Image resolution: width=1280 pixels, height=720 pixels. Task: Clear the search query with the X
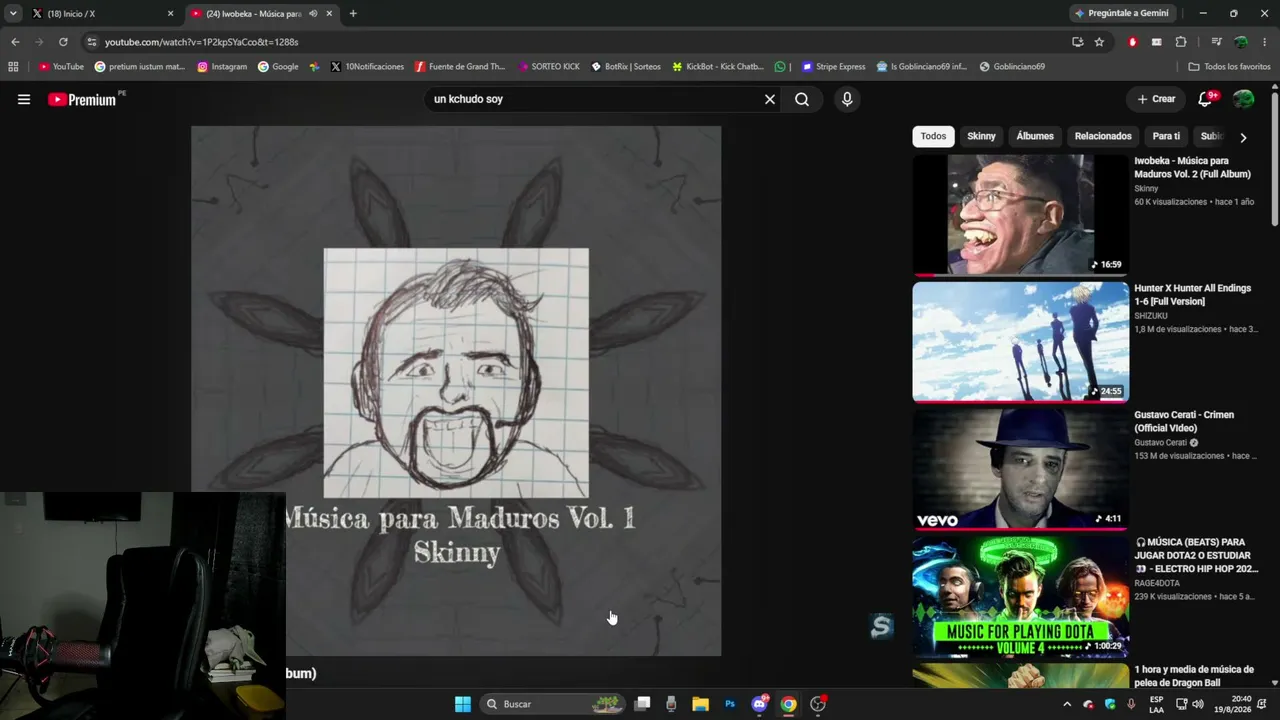(x=770, y=99)
